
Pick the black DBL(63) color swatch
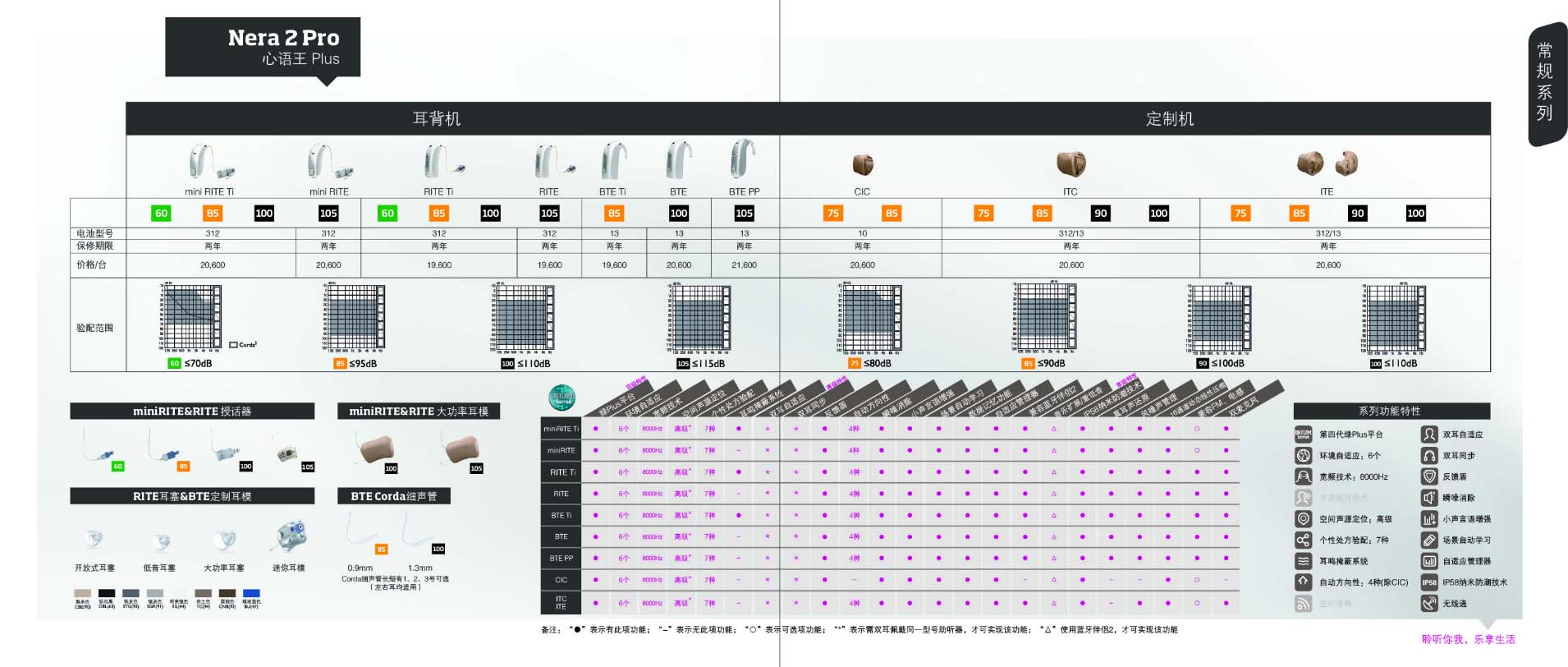pyautogui.click(x=107, y=593)
